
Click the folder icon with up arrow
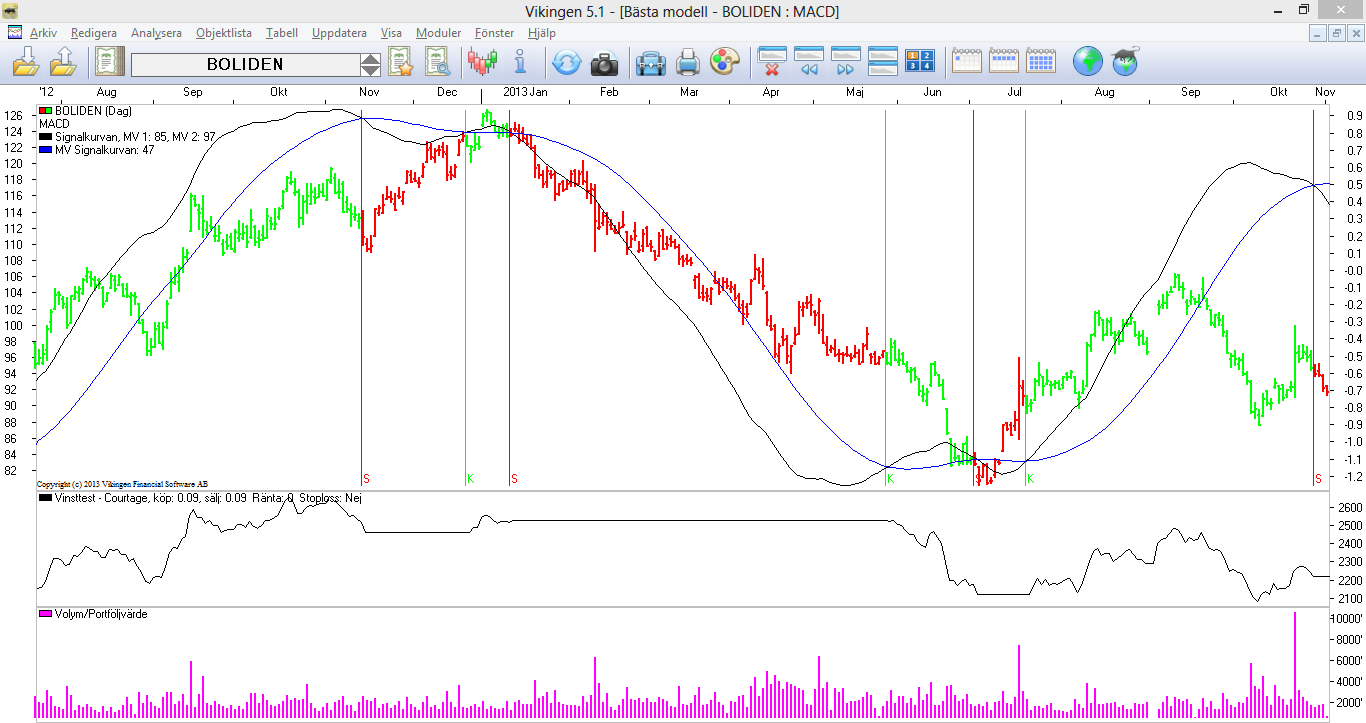[x=63, y=63]
